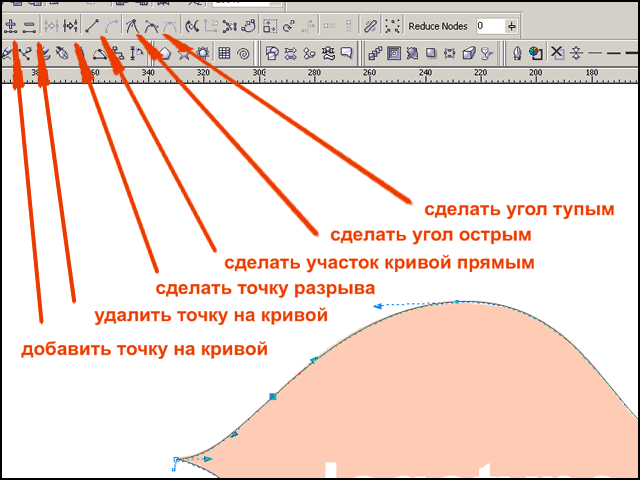The height and width of the screenshot is (480, 640).
Task: Select the Interactive Contour tool
Action: (x=394, y=53)
